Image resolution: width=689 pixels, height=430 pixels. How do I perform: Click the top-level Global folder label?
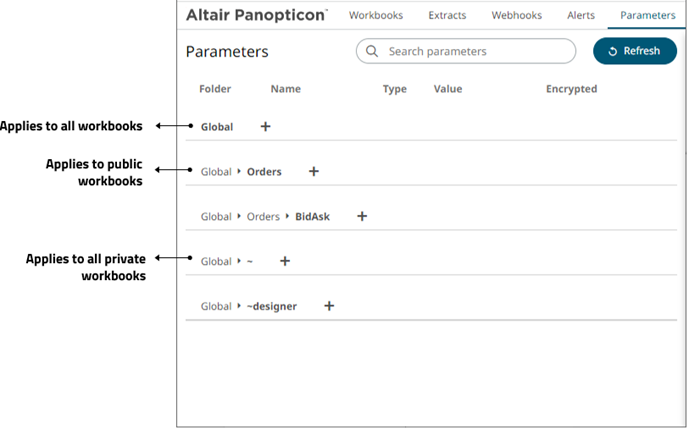[217, 127]
